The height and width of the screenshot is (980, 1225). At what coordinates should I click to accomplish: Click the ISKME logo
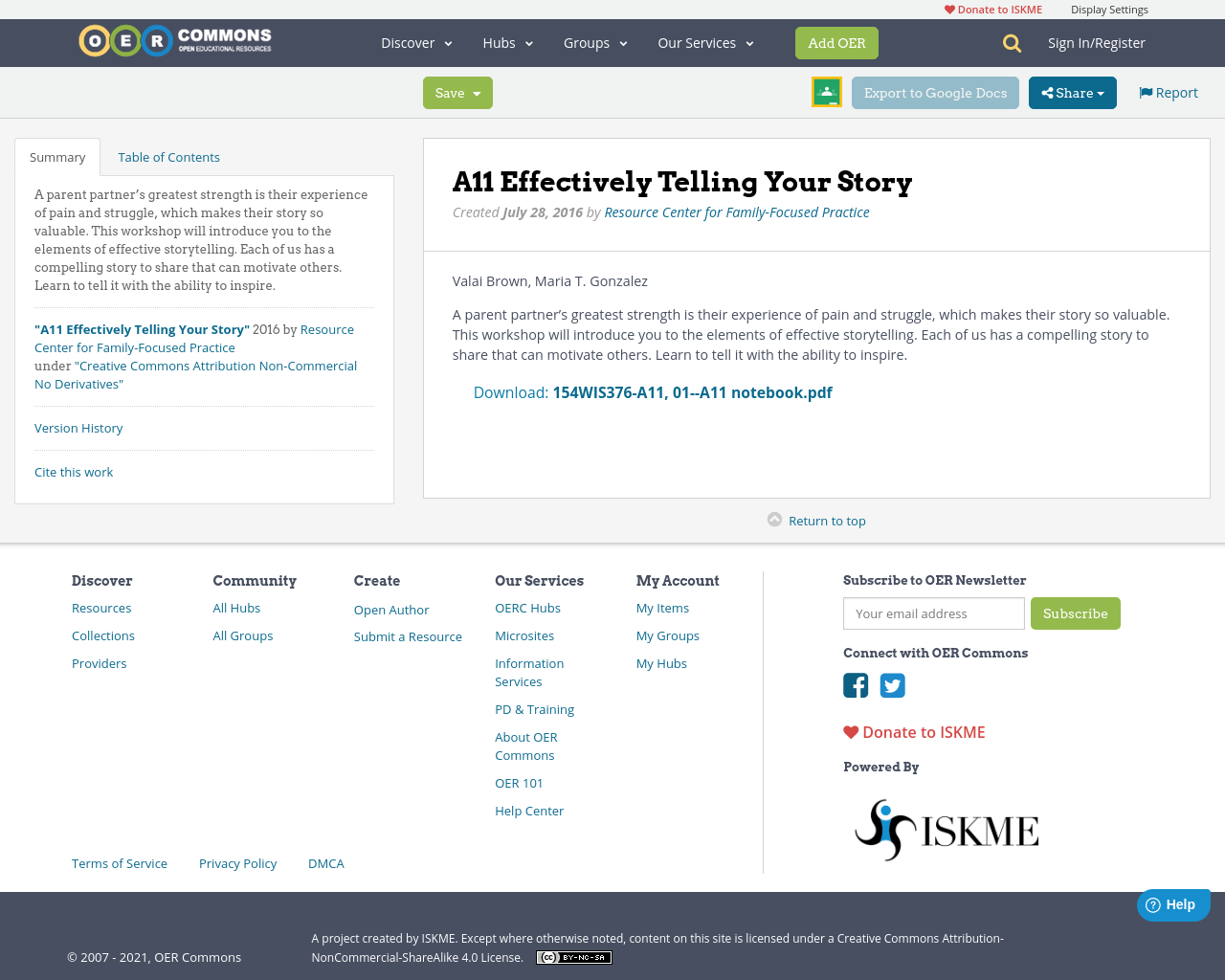coord(946,829)
